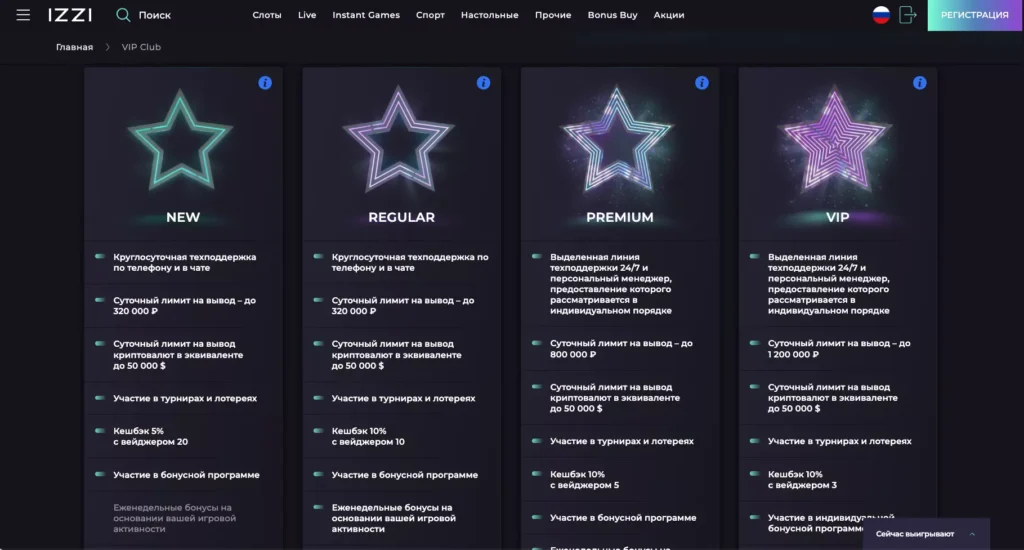
Task: Click info icon on REGULAR card
Action: click(483, 83)
